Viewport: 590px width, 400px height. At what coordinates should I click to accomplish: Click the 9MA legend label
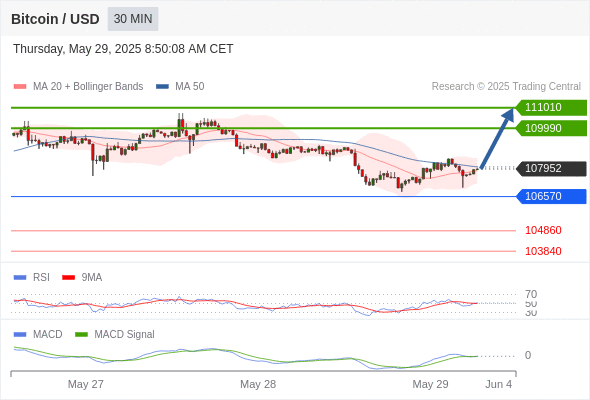tap(92, 278)
